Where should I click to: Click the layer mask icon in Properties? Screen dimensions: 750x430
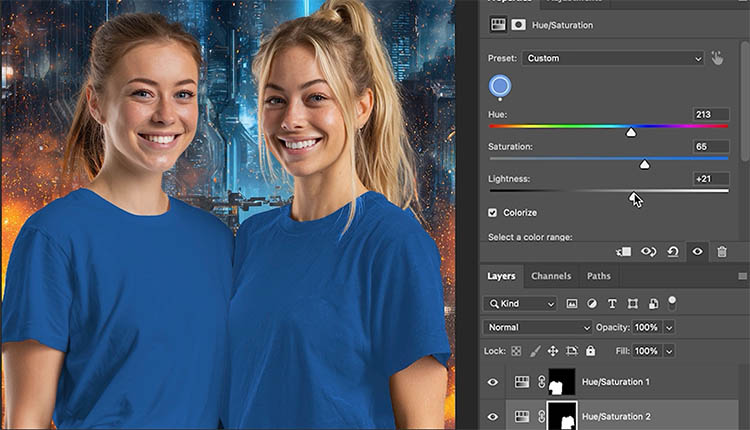[518, 24]
